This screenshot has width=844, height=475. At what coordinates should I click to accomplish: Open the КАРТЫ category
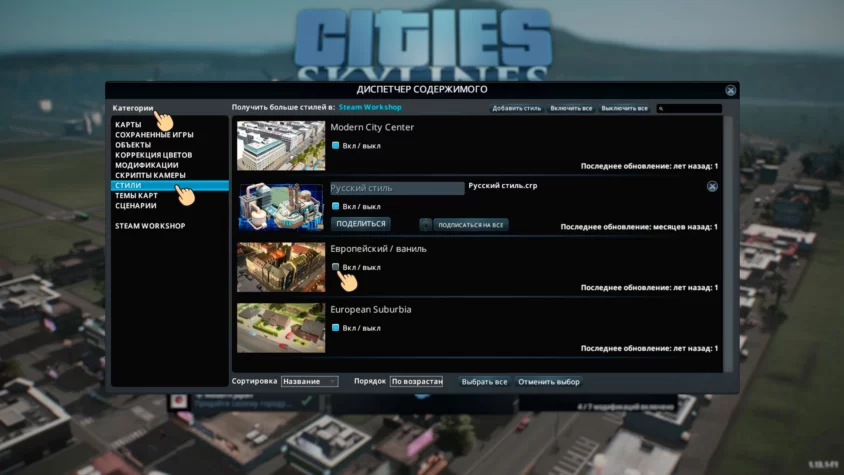pos(128,124)
